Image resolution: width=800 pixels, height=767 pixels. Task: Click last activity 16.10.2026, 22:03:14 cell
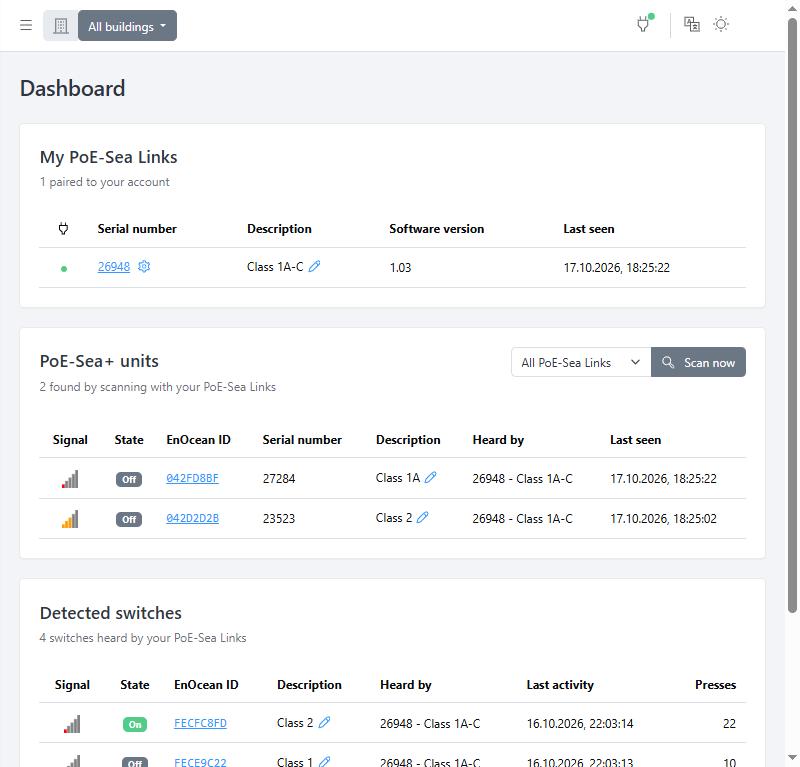pos(580,724)
